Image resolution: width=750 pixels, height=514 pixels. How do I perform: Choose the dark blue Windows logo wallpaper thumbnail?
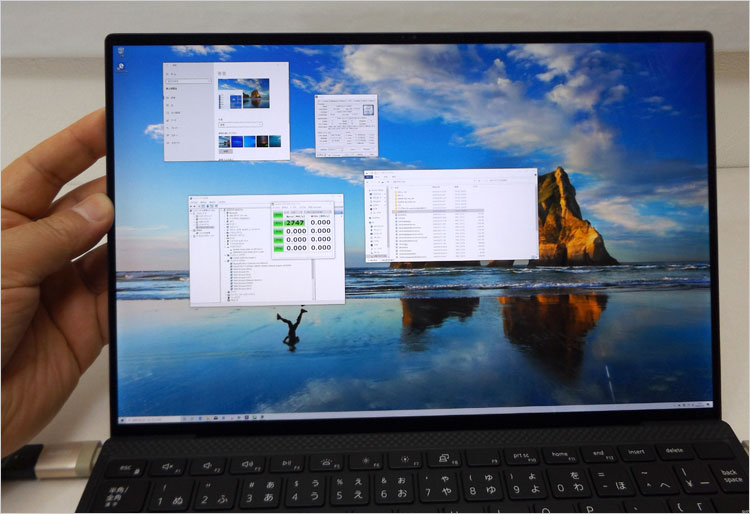(237, 141)
